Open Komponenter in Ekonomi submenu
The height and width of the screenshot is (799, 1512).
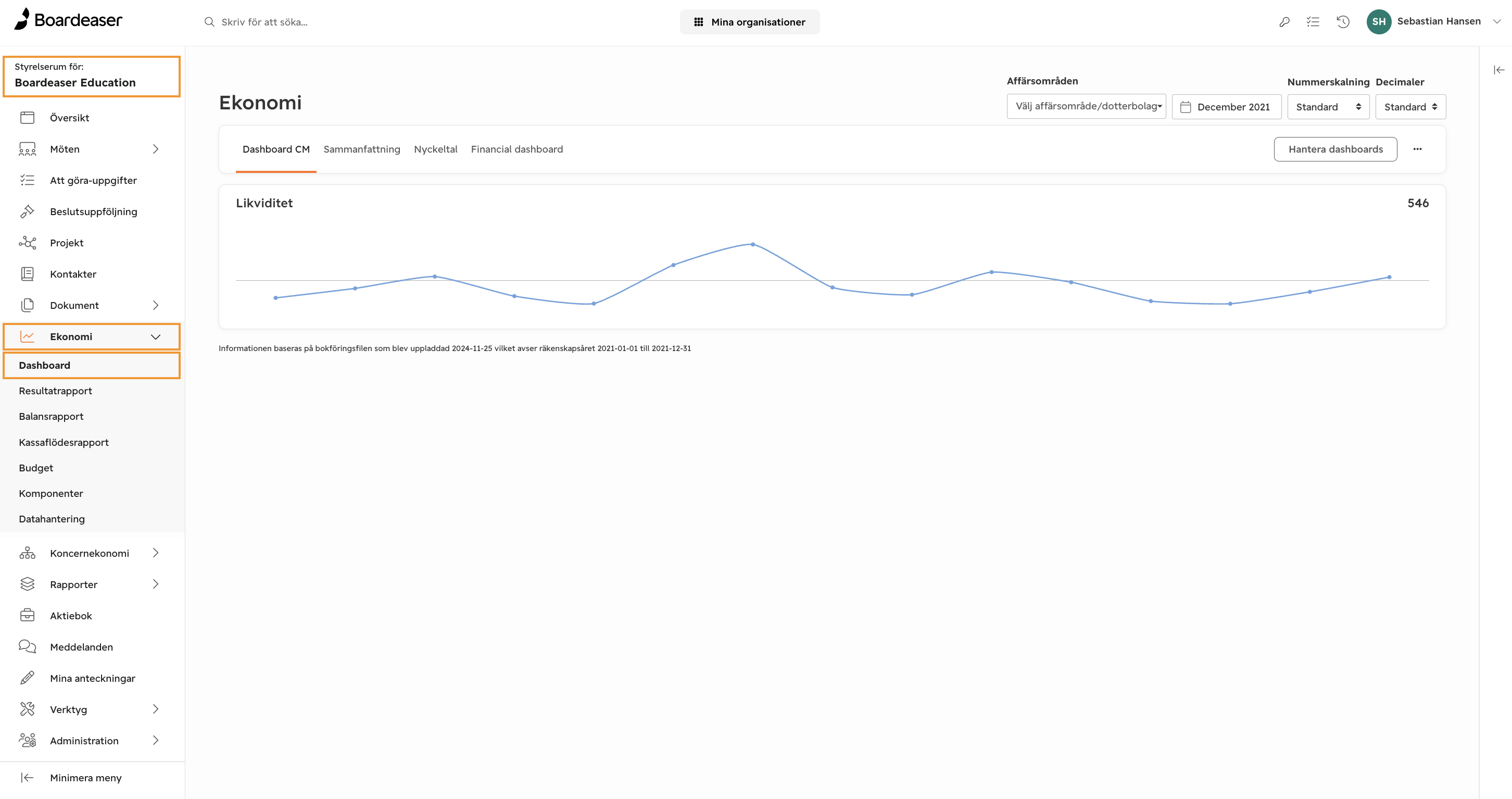click(x=51, y=493)
